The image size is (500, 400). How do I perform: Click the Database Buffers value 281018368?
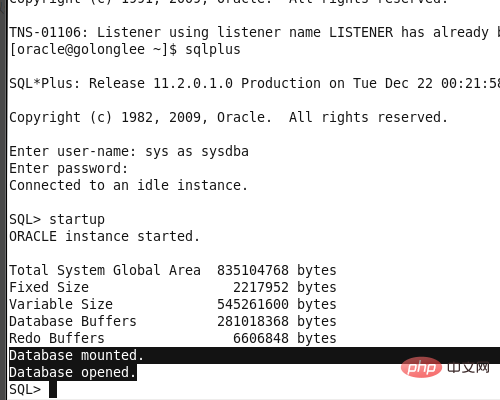[x=253, y=321]
